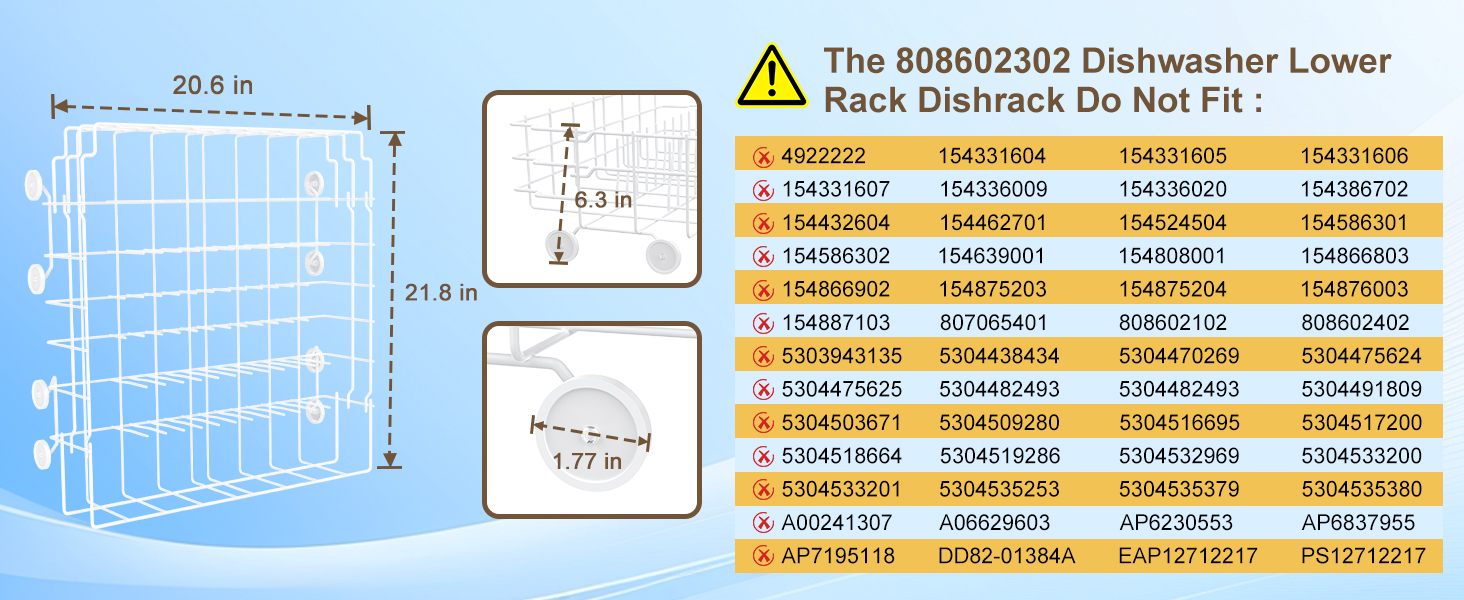Viewport: 1464px width, 600px height.
Task: Click the red X beside 5304533201
Action: click(762, 488)
